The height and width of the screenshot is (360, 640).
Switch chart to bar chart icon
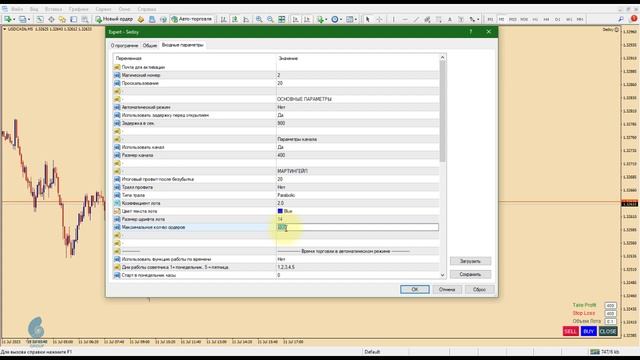[224, 19]
